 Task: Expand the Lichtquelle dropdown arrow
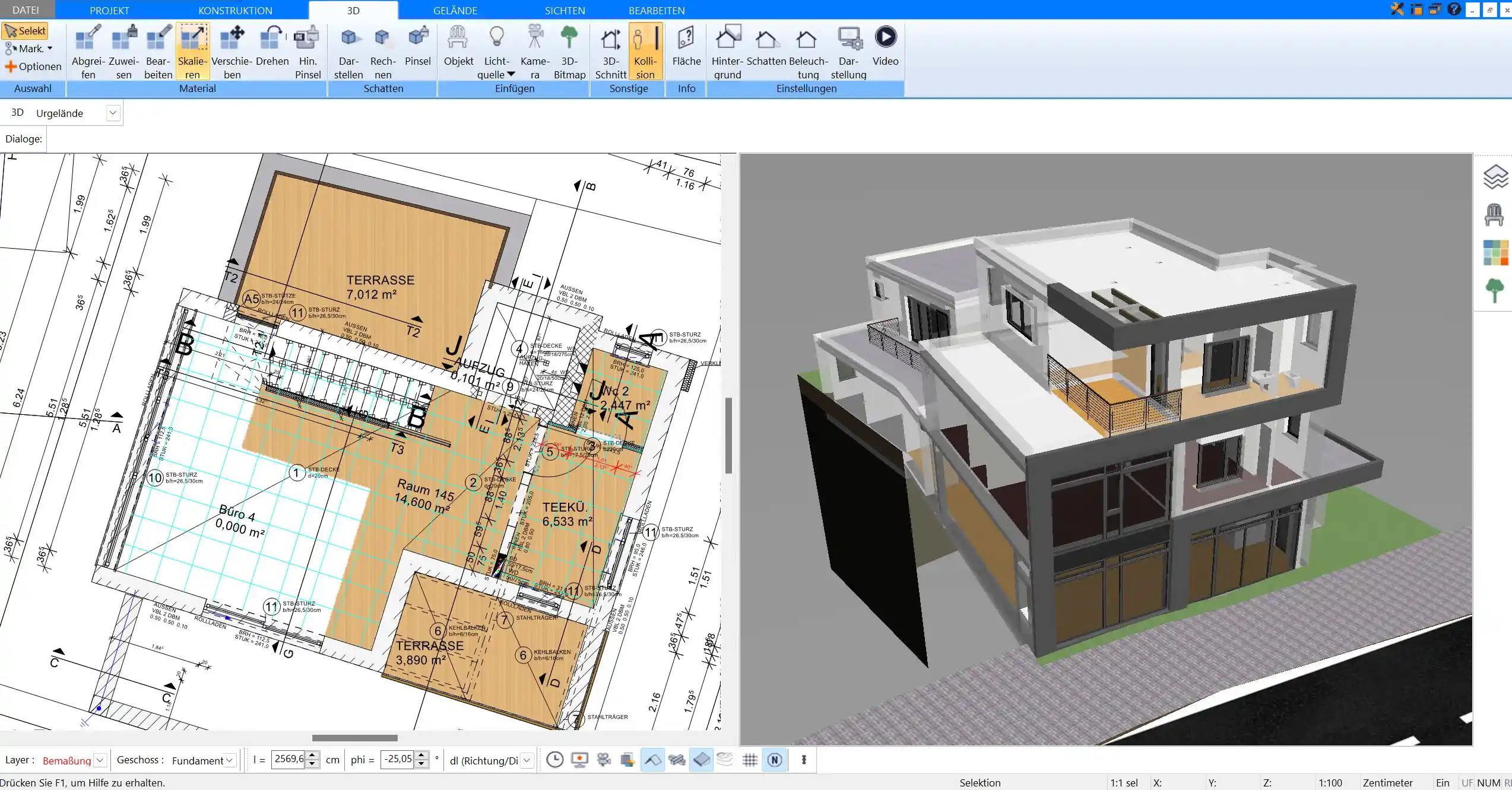coord(511,75)
